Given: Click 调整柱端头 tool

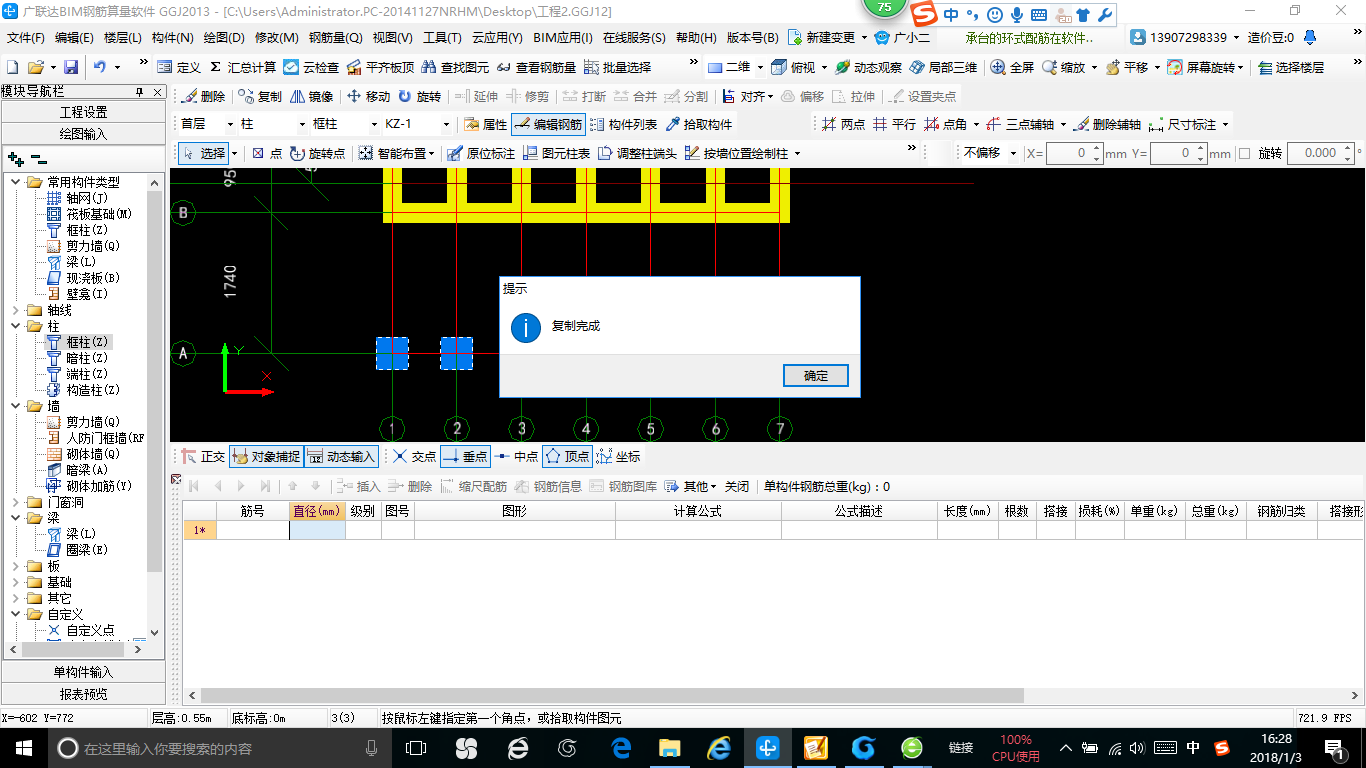Looking at the screenshot, I should [637, 153].
